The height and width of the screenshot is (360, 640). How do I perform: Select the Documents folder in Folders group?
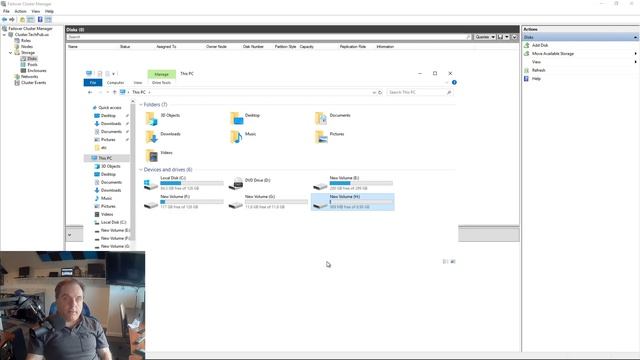[333, 118]
